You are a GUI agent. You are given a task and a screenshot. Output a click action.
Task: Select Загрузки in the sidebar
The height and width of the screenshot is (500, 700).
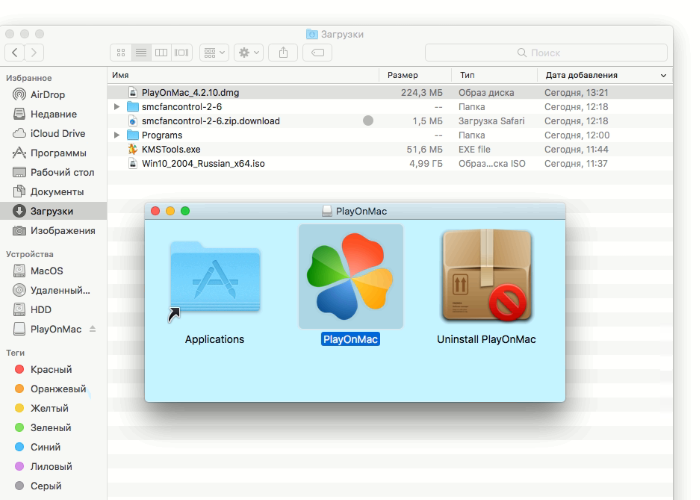54,211
